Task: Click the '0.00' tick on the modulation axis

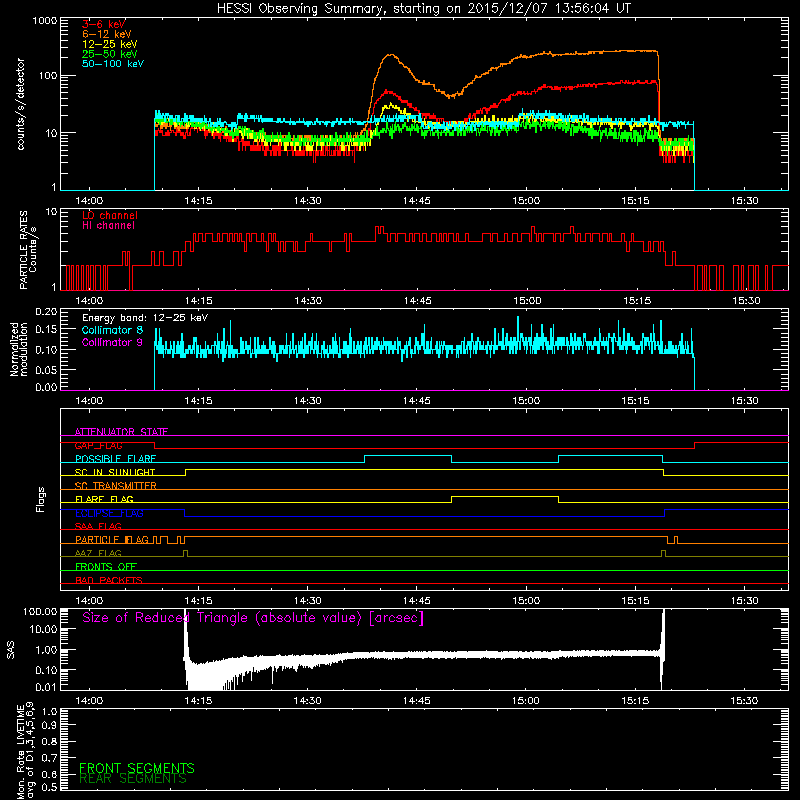Action: (46, 387)
